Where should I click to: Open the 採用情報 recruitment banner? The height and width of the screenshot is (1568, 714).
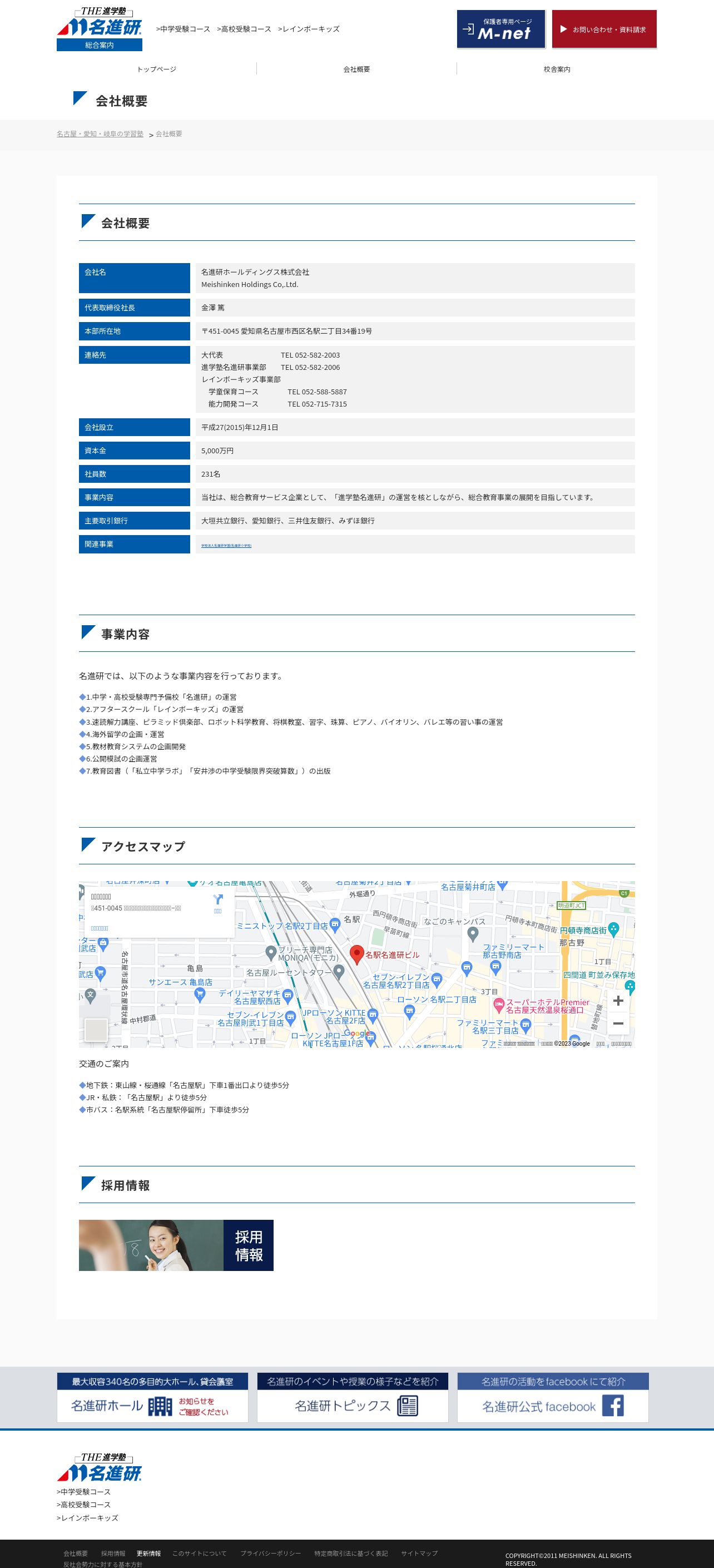tap(176, 1245)
